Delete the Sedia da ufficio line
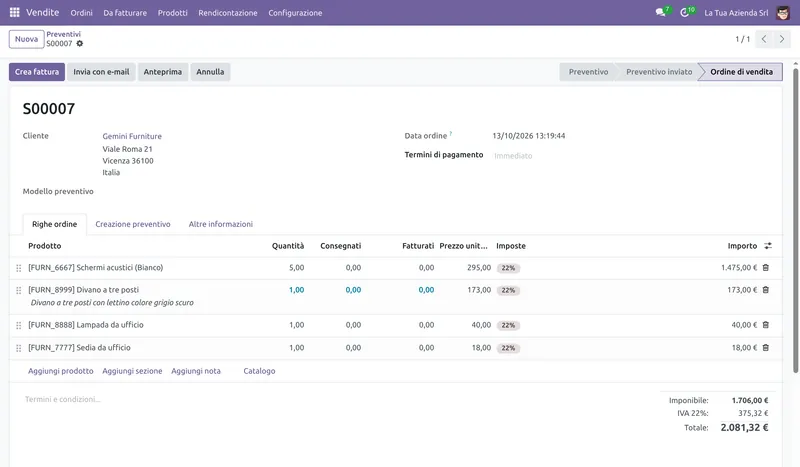Screen dimensions: 800x467 point(765,348)
